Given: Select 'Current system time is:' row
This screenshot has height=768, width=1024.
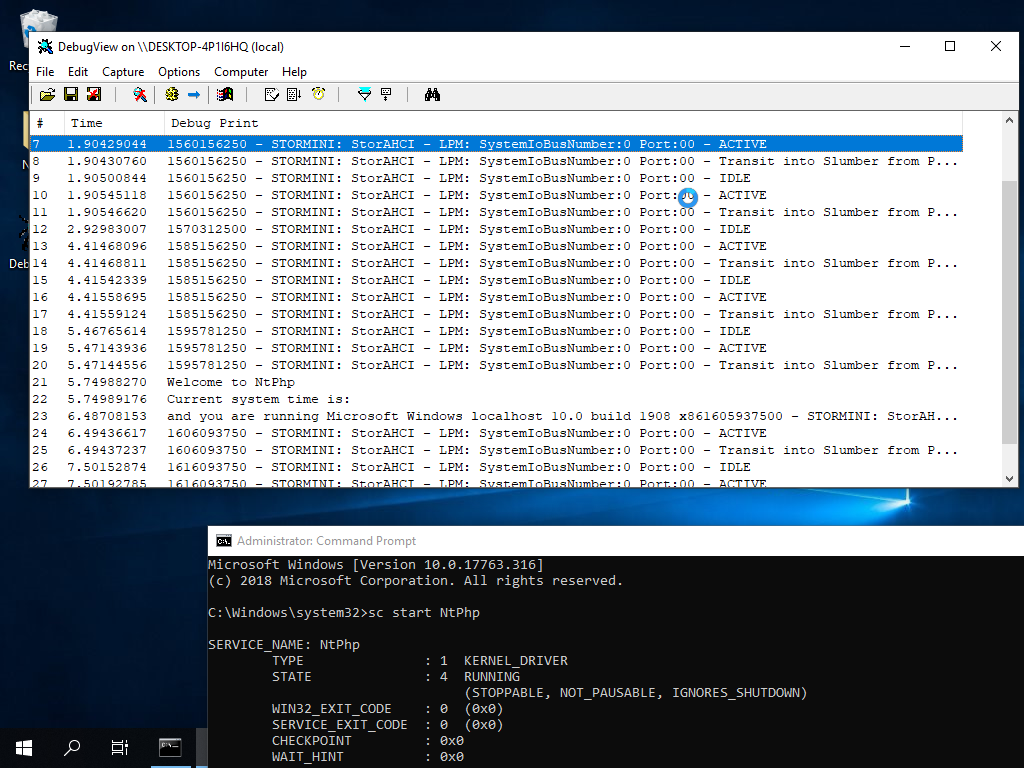Looking at the screenshot, I should [x=496, y=398].
